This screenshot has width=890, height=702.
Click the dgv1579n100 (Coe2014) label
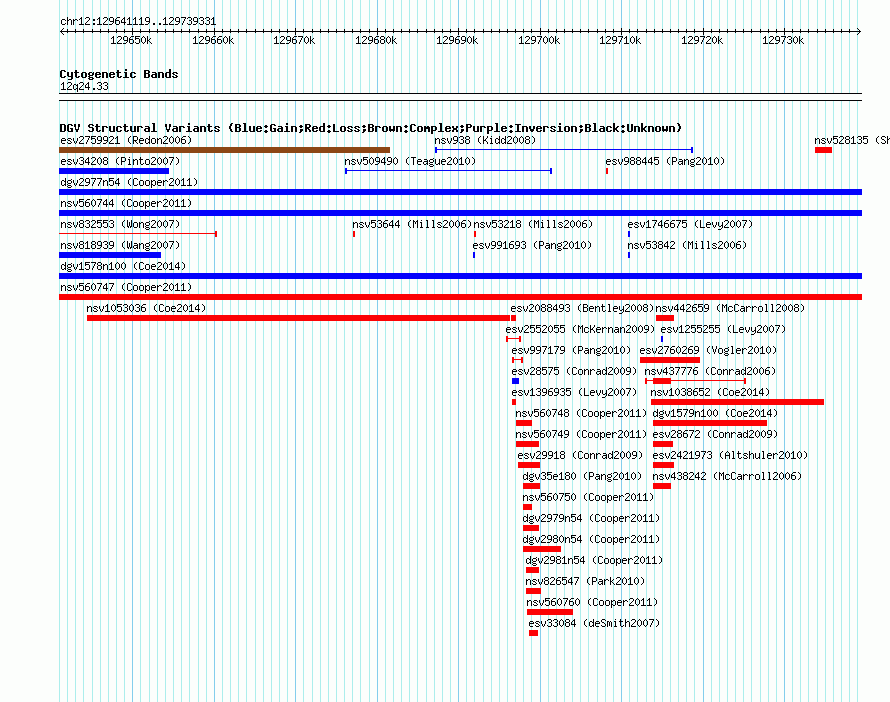click(715, 413)
